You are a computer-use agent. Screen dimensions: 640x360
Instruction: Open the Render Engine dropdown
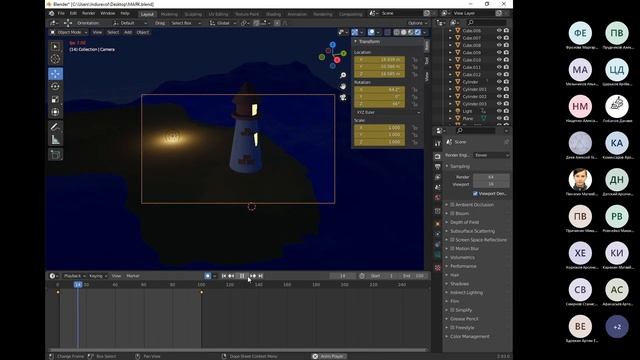[x=492, y=155]
